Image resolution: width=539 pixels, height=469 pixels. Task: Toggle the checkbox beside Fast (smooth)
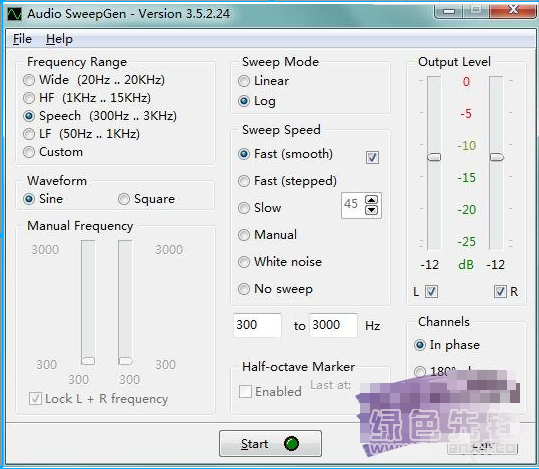tap(372, 157)
